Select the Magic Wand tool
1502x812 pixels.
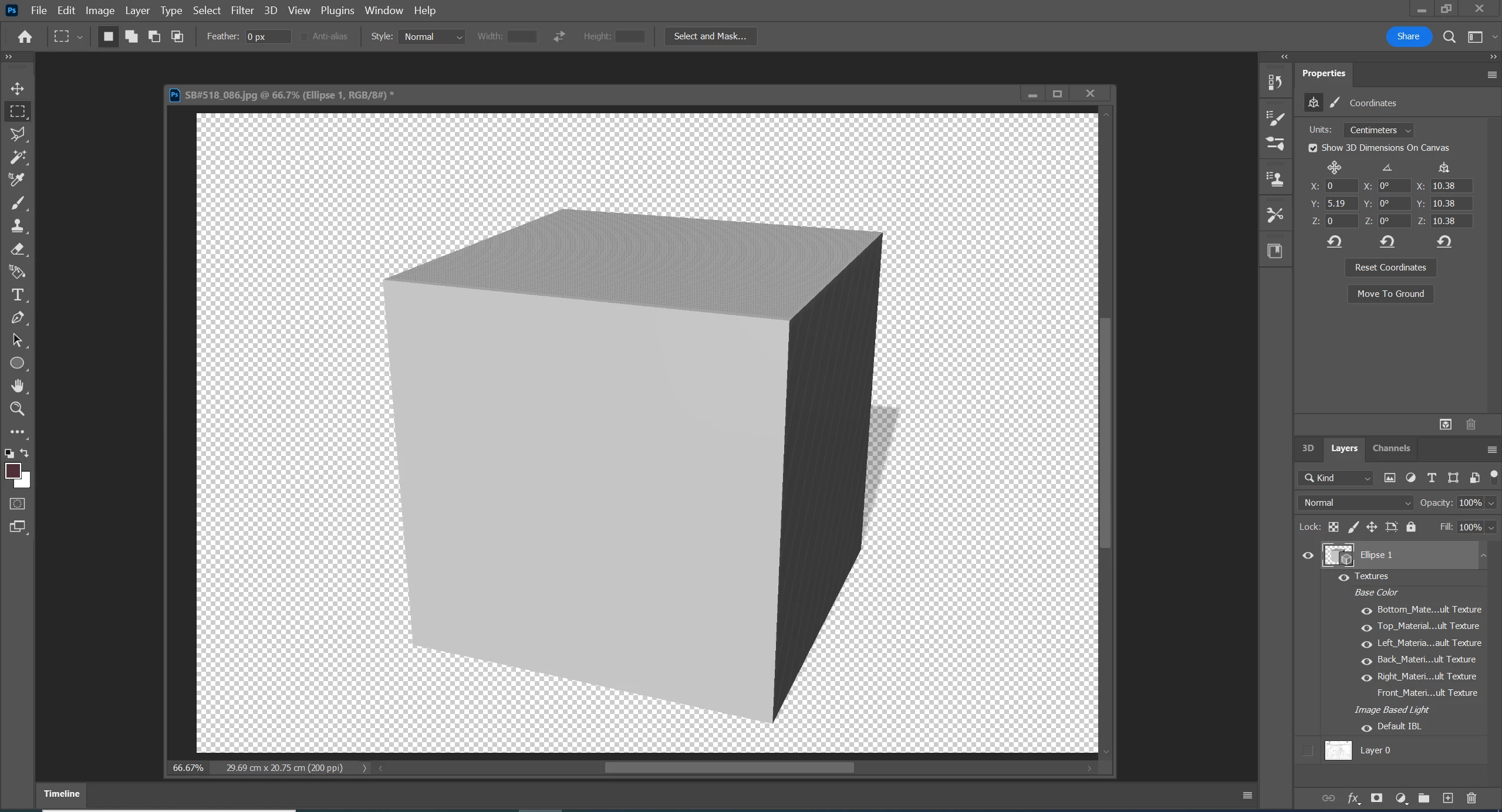[x=17, y=157]
